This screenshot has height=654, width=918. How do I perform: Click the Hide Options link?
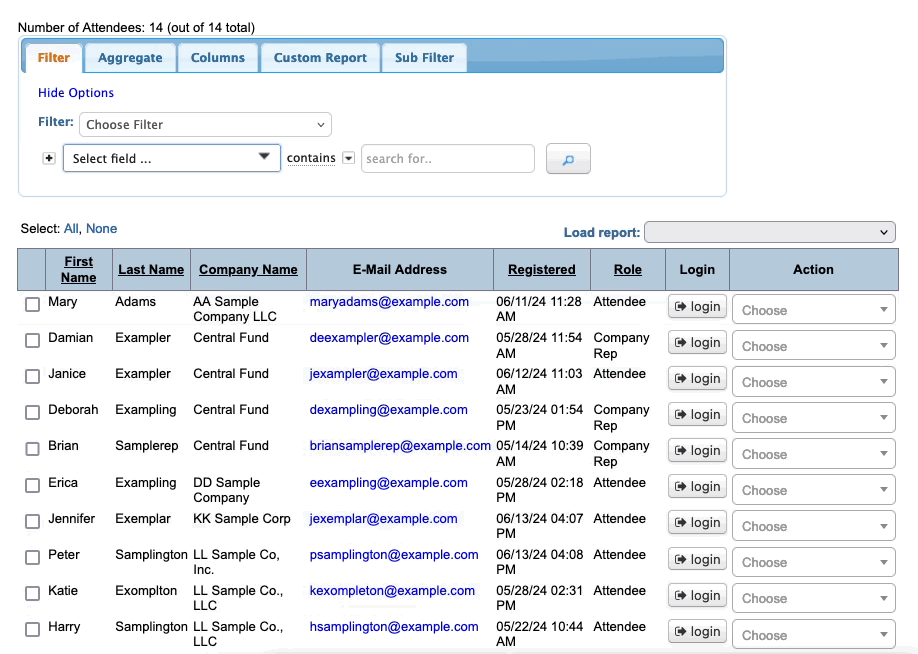pos(76,93)
